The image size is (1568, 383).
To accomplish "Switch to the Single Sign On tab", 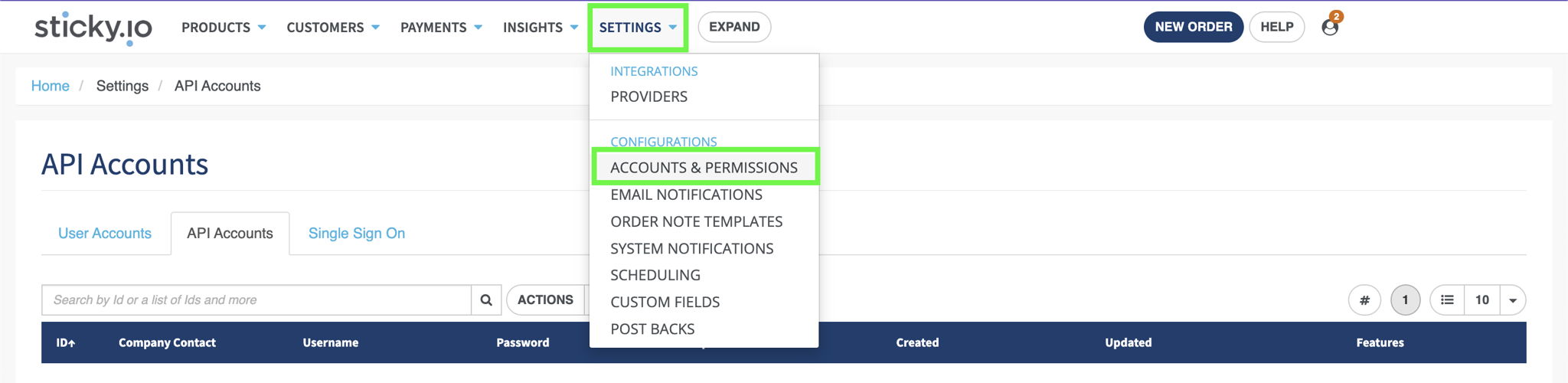I will 357,234.
